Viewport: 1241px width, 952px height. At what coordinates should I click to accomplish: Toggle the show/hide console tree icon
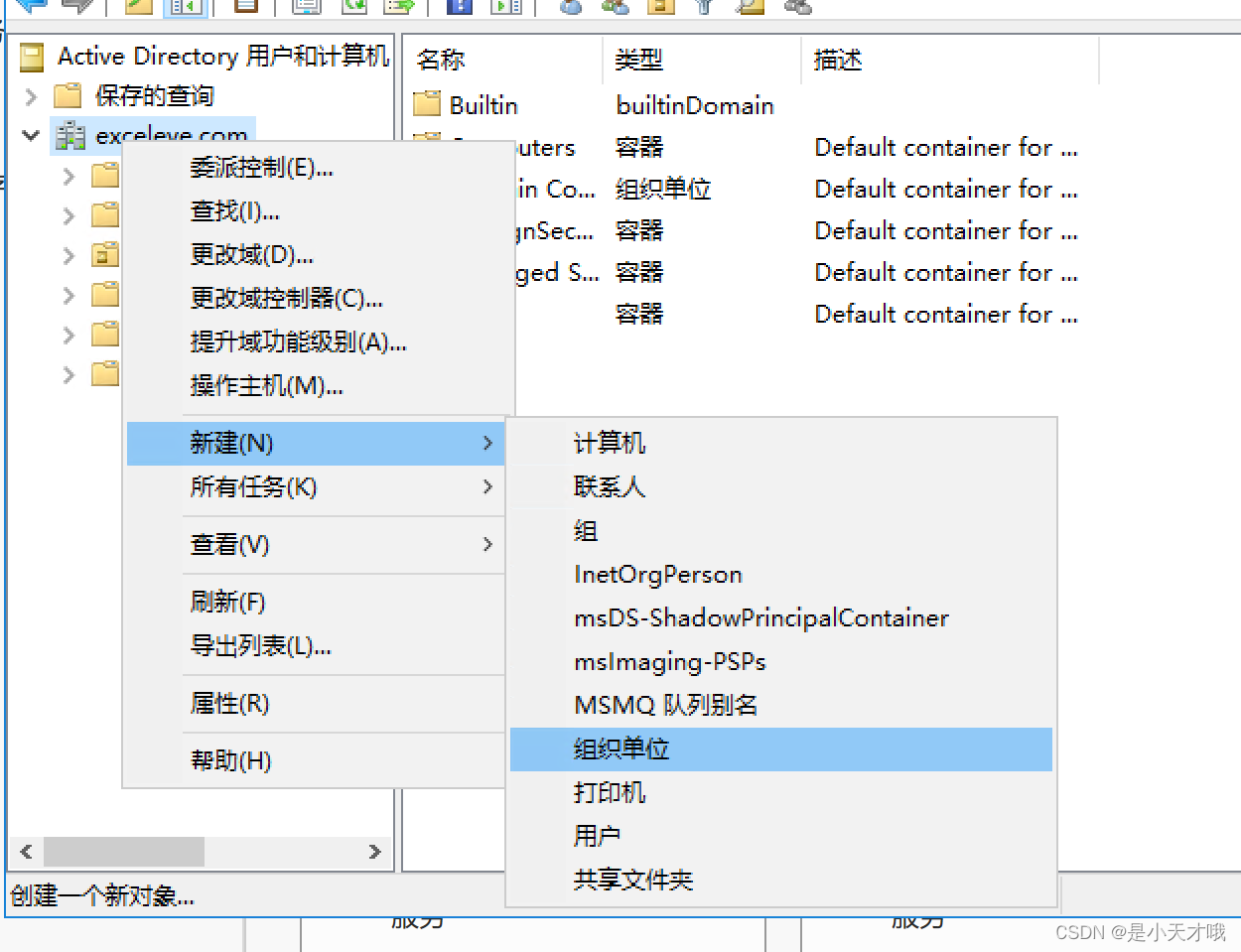(x=184, y=8)
